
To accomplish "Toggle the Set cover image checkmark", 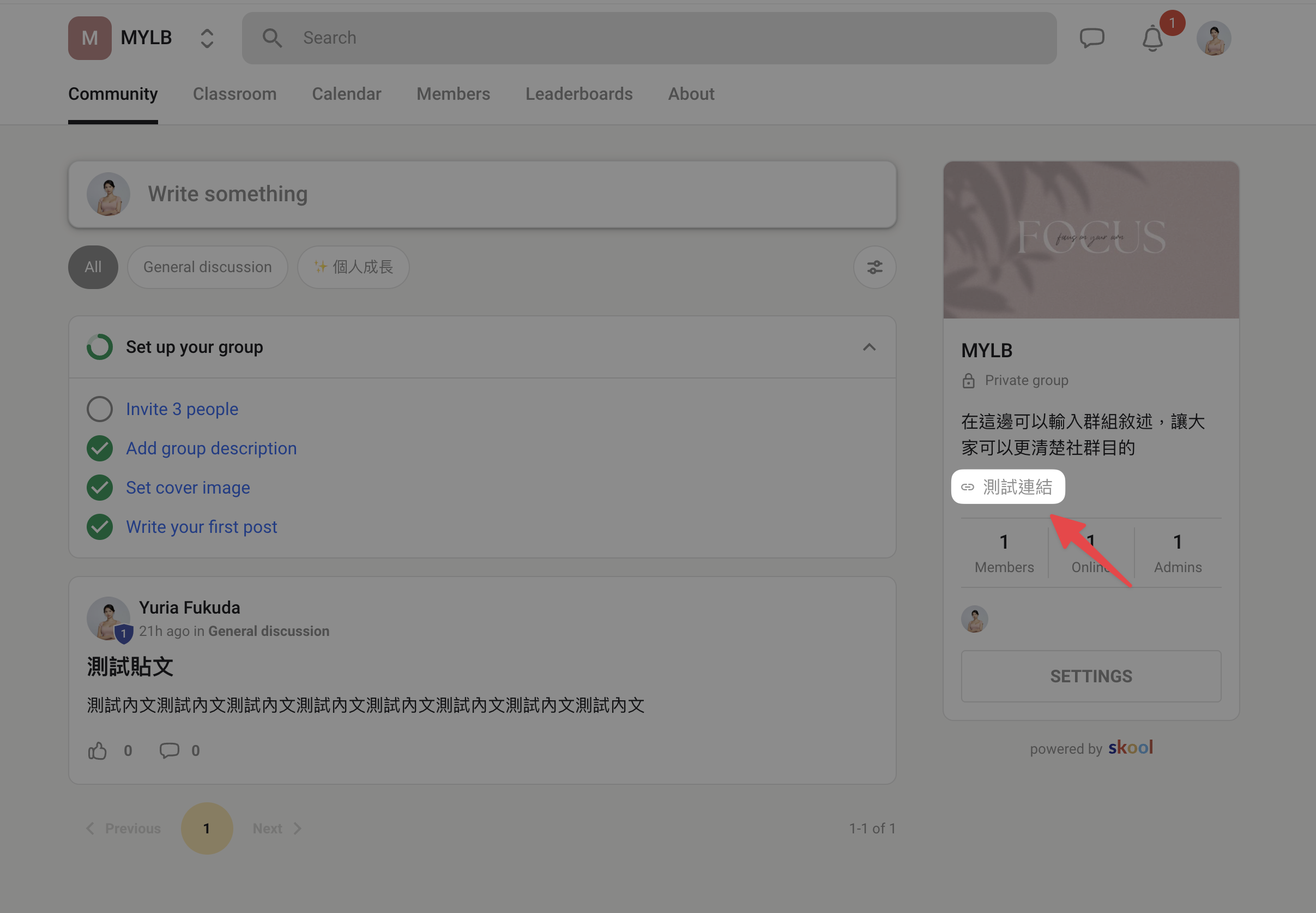I will point(99,488).
